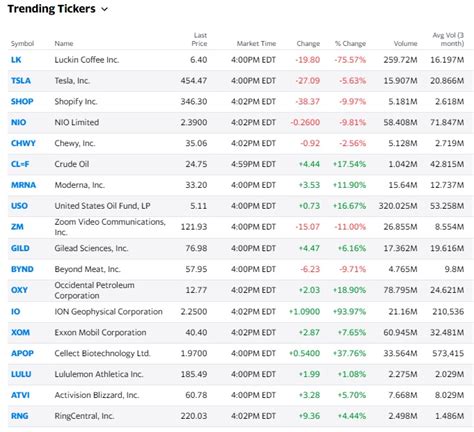
Task: Select the MRNA ticker link
Action: tap(23, 185)
